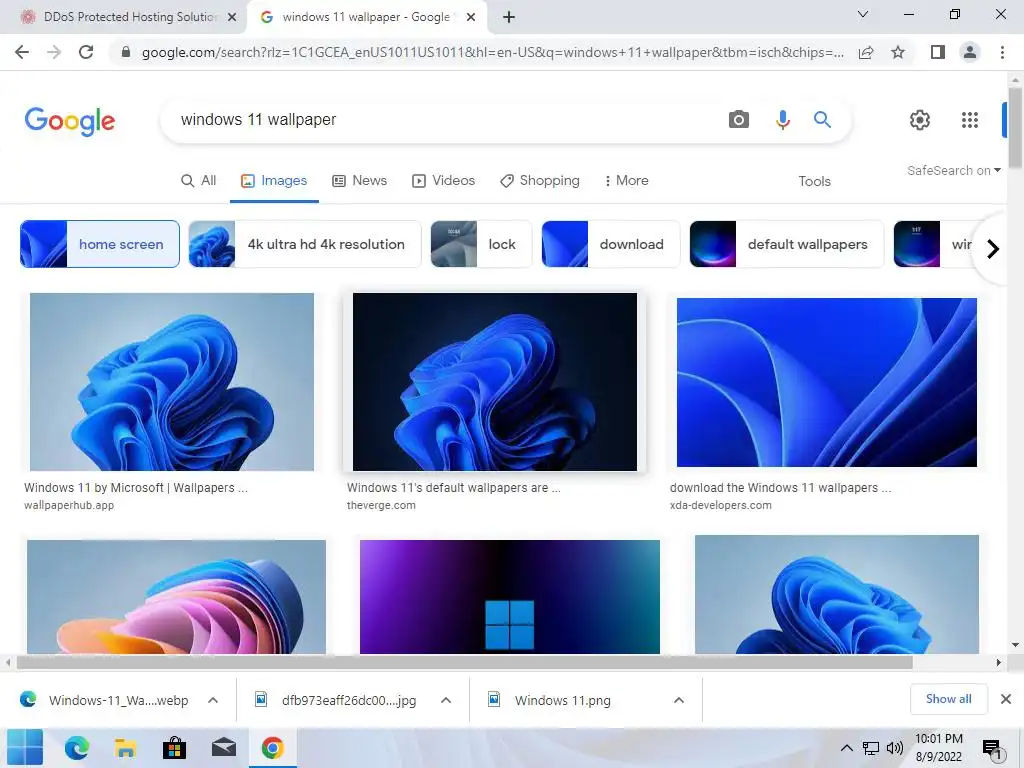Launch Microsoft Edge from the taskbar
The width and height of the screenshot is (1024, 768).
point(76,748)
